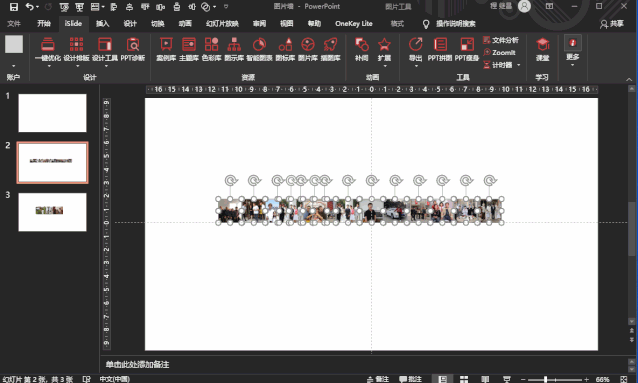Click the 设计工具 design tools icon
Screen dimensions: 638x383
tap(105, 44)
